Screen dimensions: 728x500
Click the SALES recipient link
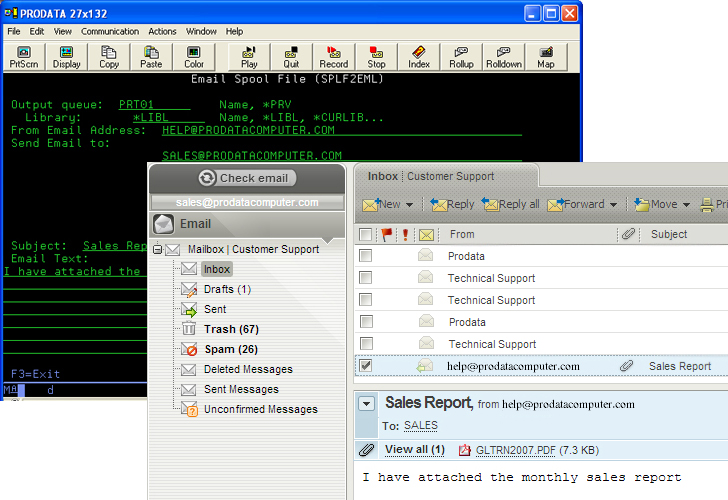coord(421,426)
